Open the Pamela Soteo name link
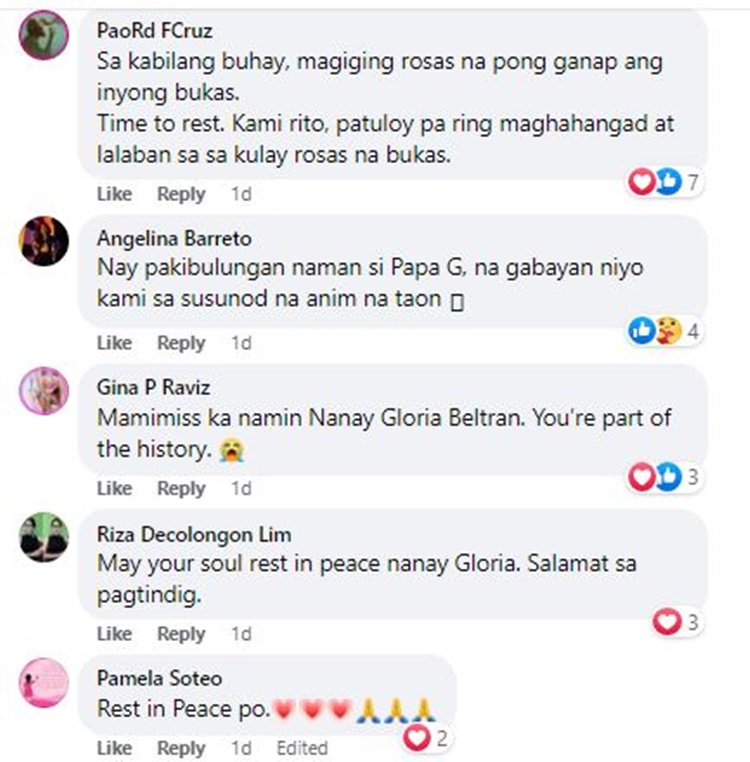The height and width of the screenshot is (762, 750). 159,678
